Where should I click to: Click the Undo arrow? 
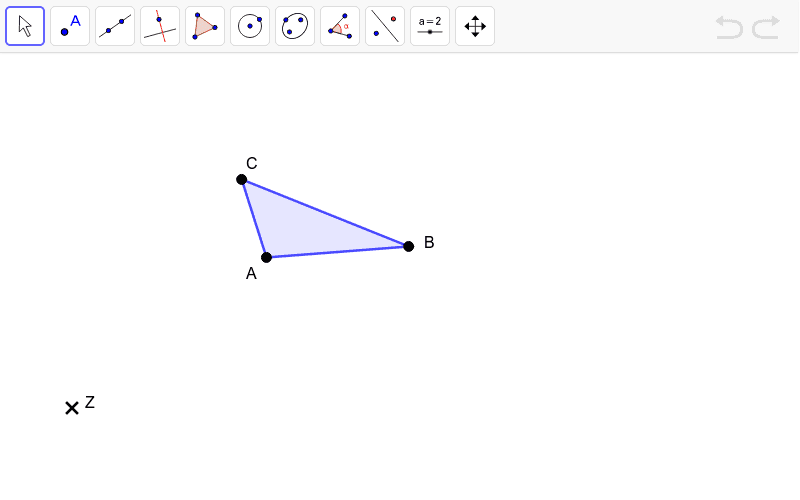click(x=729, y=28)
